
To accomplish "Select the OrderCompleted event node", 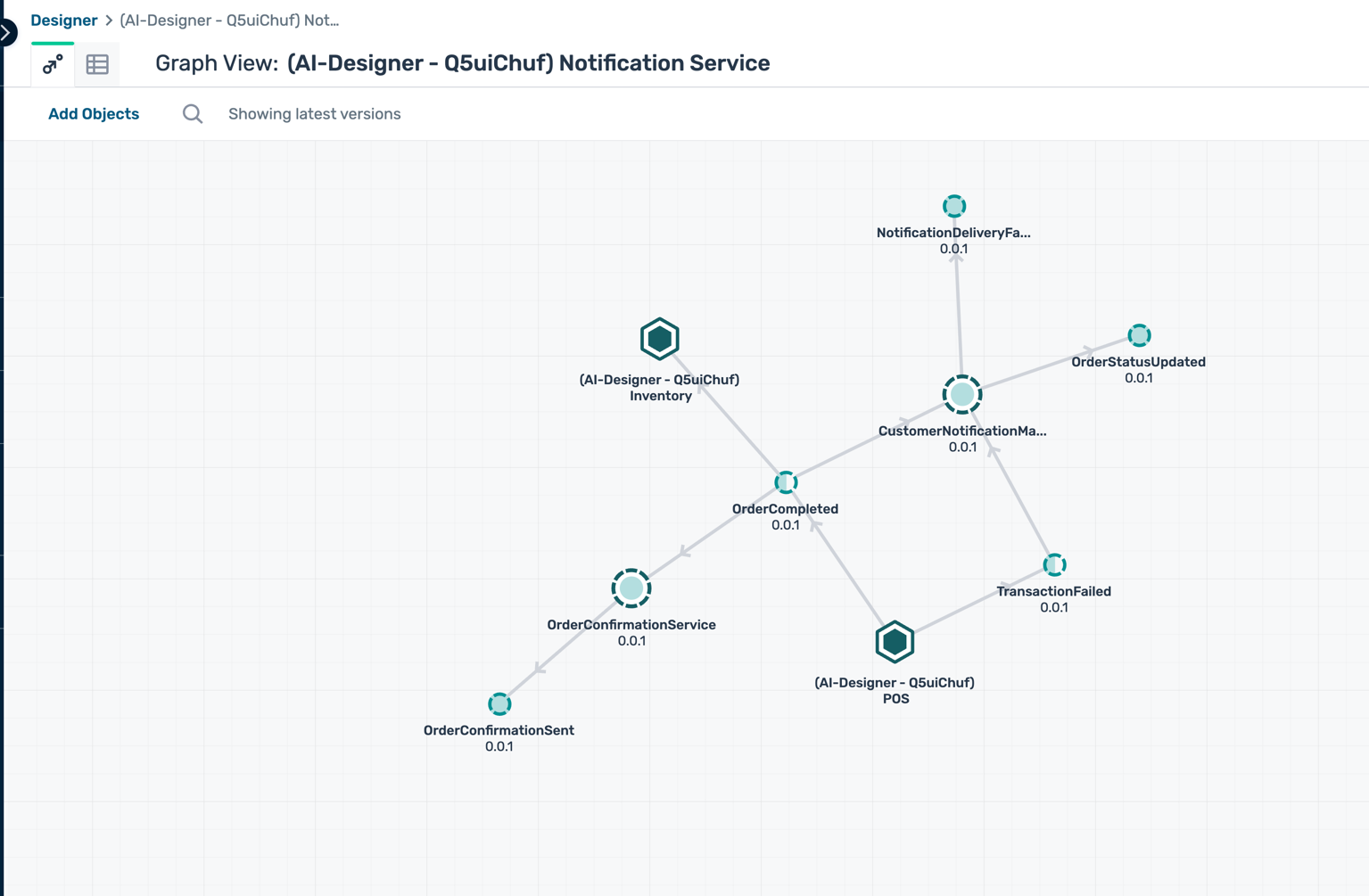I will pos(786,482).
